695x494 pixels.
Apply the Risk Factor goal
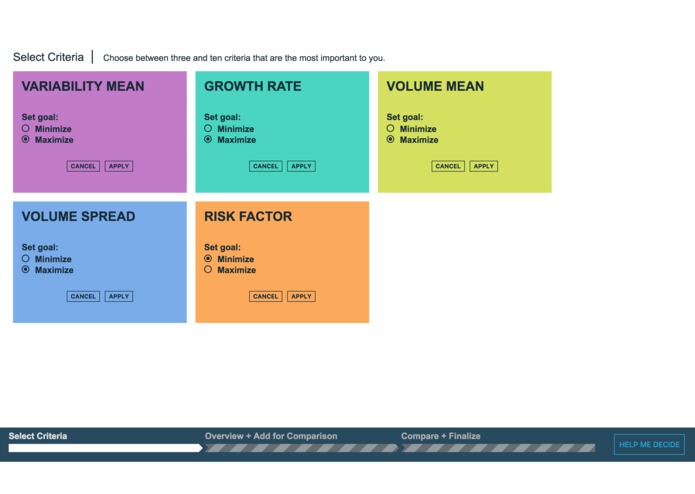(301, 296)
